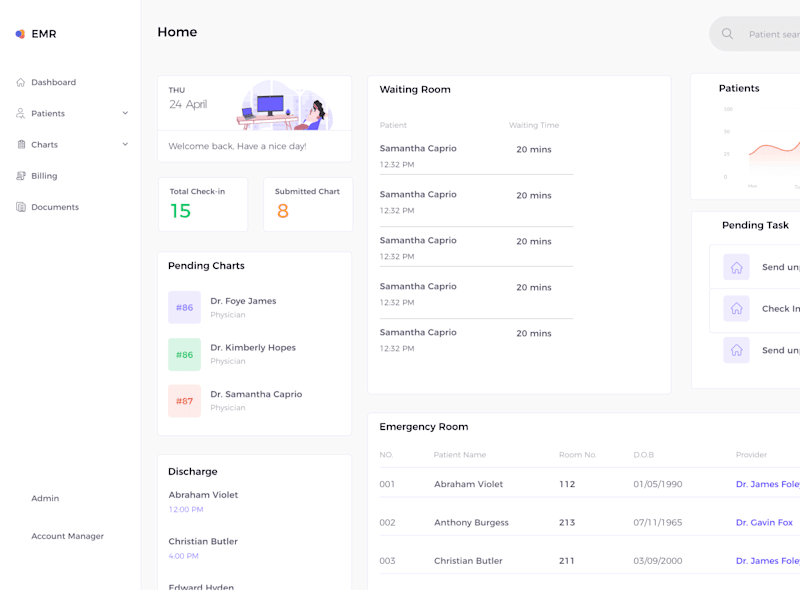Click the last Send pending task home icon
800x600 pixels.
(x=736, y=350)
